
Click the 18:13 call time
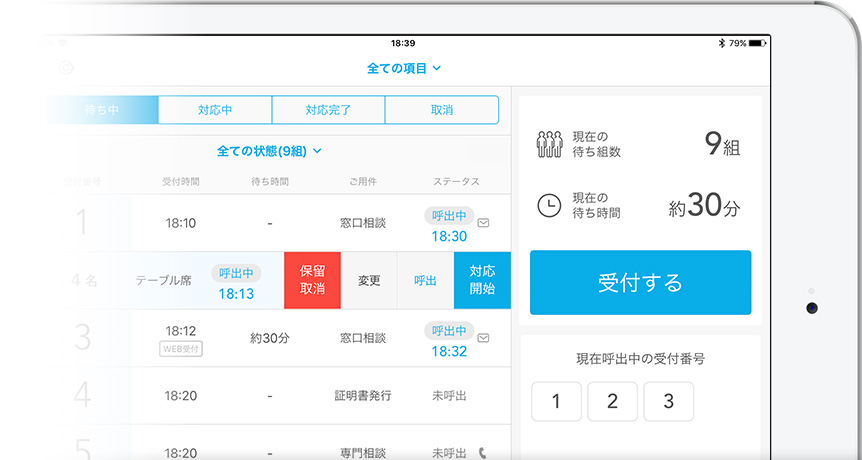tap(236, 294)
